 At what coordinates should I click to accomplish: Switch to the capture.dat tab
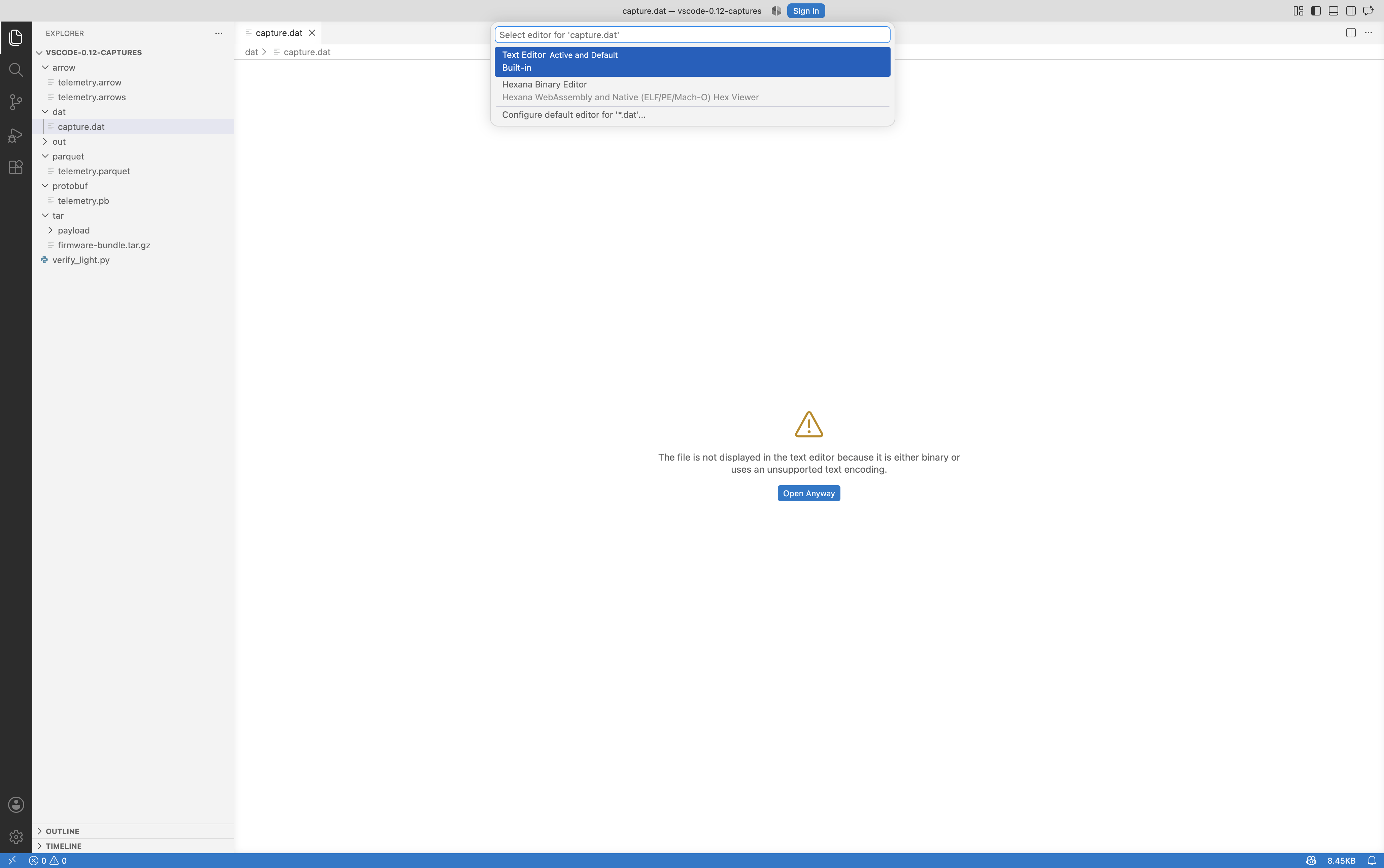click(x=279, y=33)
